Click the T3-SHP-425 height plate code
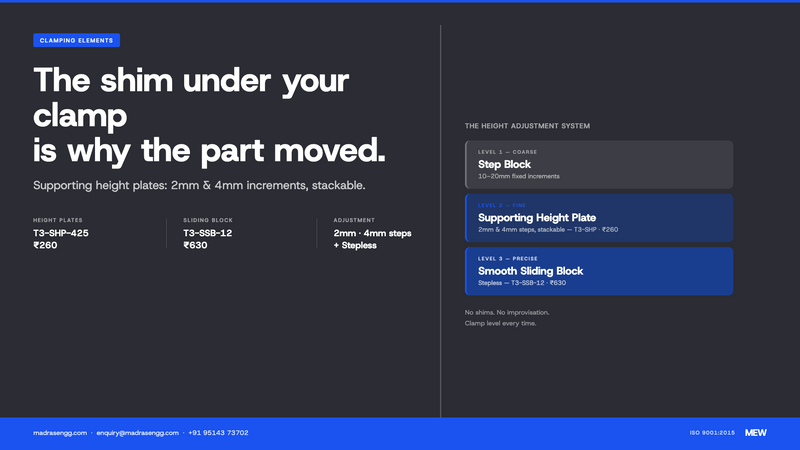800x450 pixels. (x=61, y=233)
